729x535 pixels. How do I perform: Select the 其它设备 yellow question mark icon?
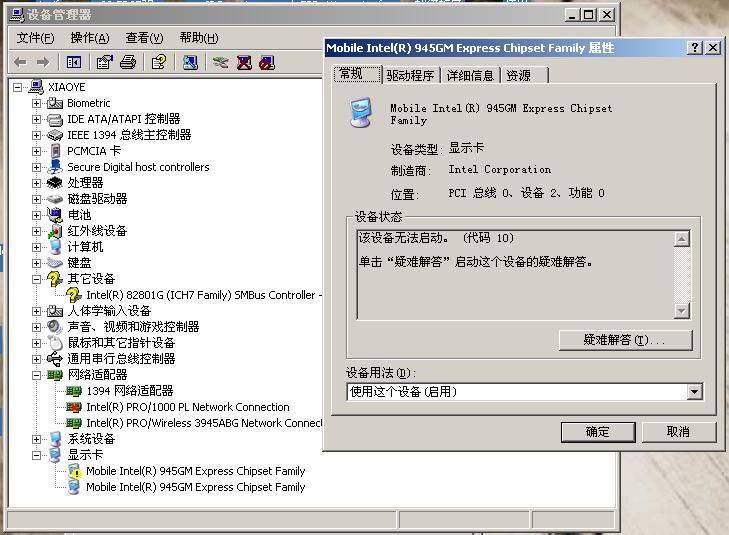55,278
